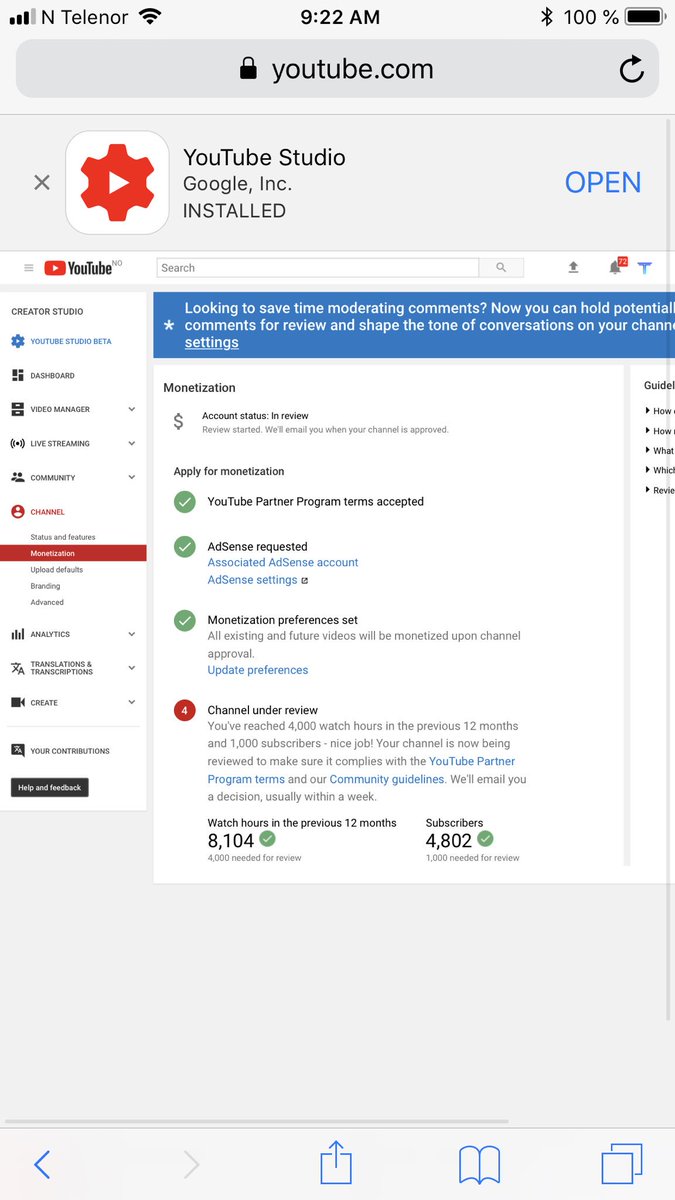
Task: Expand the Live Streaming chevron
Action: tap(132, 444)
